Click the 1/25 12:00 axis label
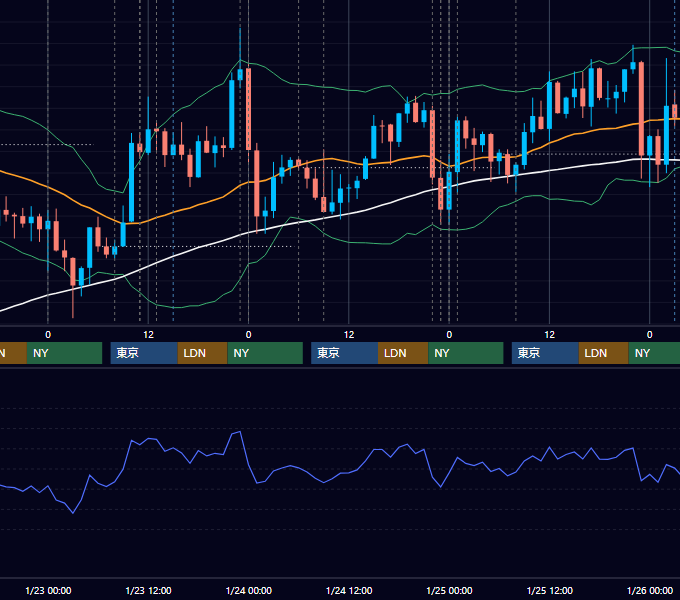Viewport: 680px width, 600px height. coord(549,590)
